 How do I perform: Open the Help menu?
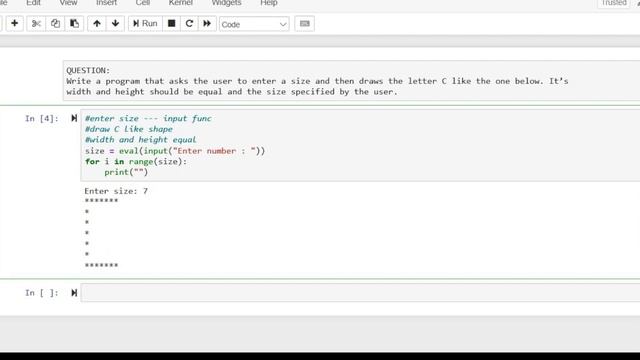tap(269, 3)
